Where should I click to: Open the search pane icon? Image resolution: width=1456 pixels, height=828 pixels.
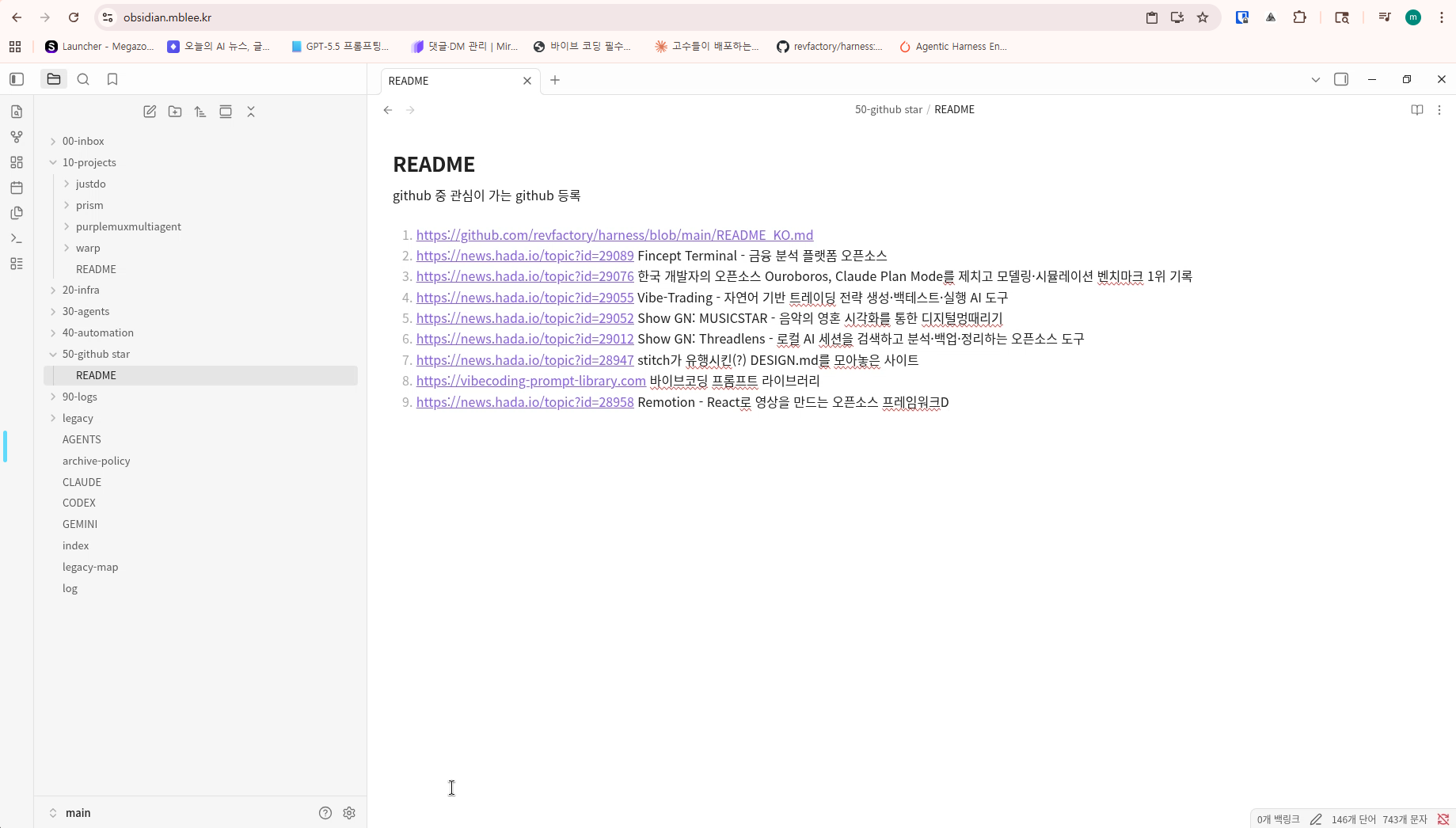click(x=83, y=79)
